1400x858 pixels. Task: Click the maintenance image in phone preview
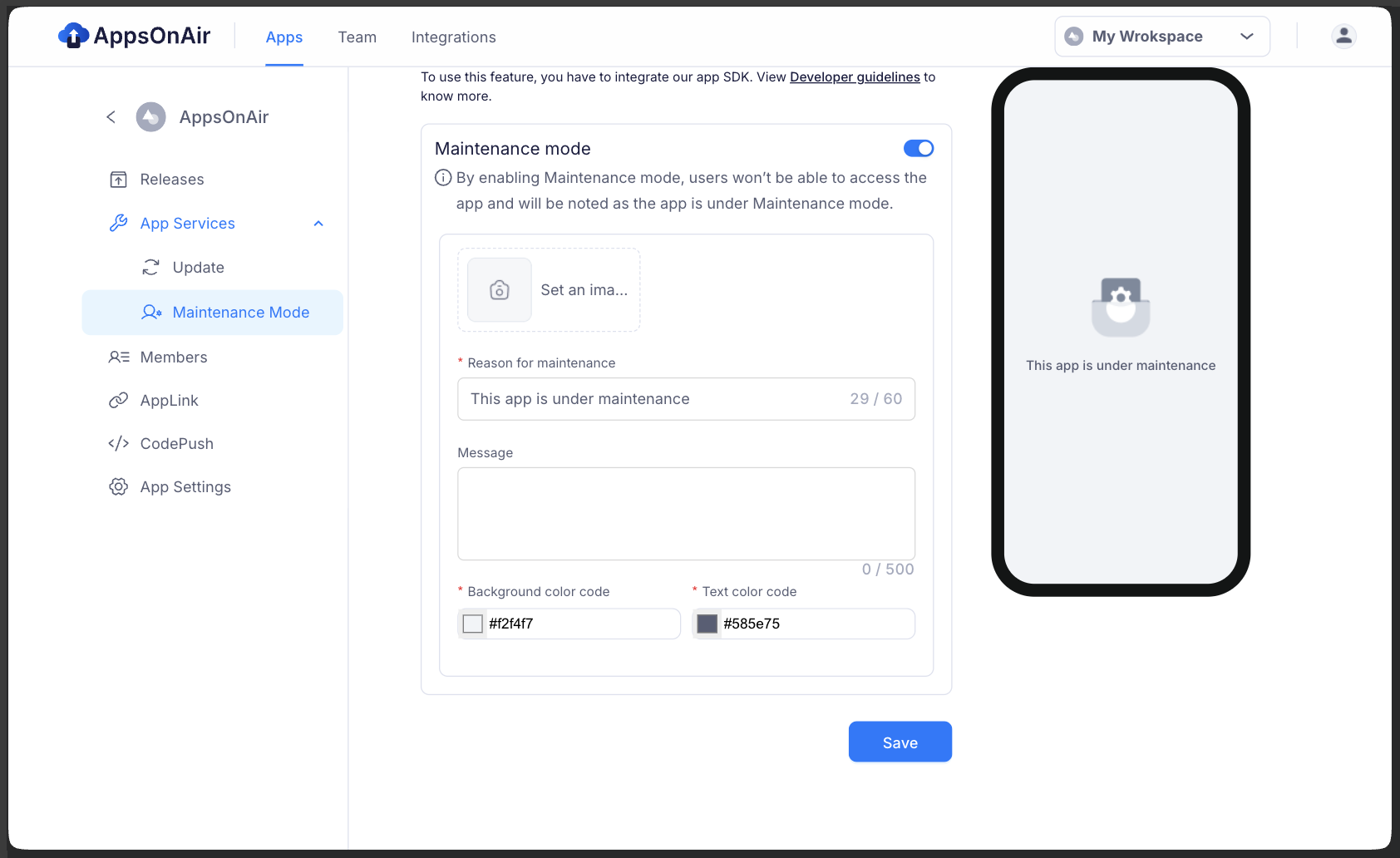pos(1121,308)
